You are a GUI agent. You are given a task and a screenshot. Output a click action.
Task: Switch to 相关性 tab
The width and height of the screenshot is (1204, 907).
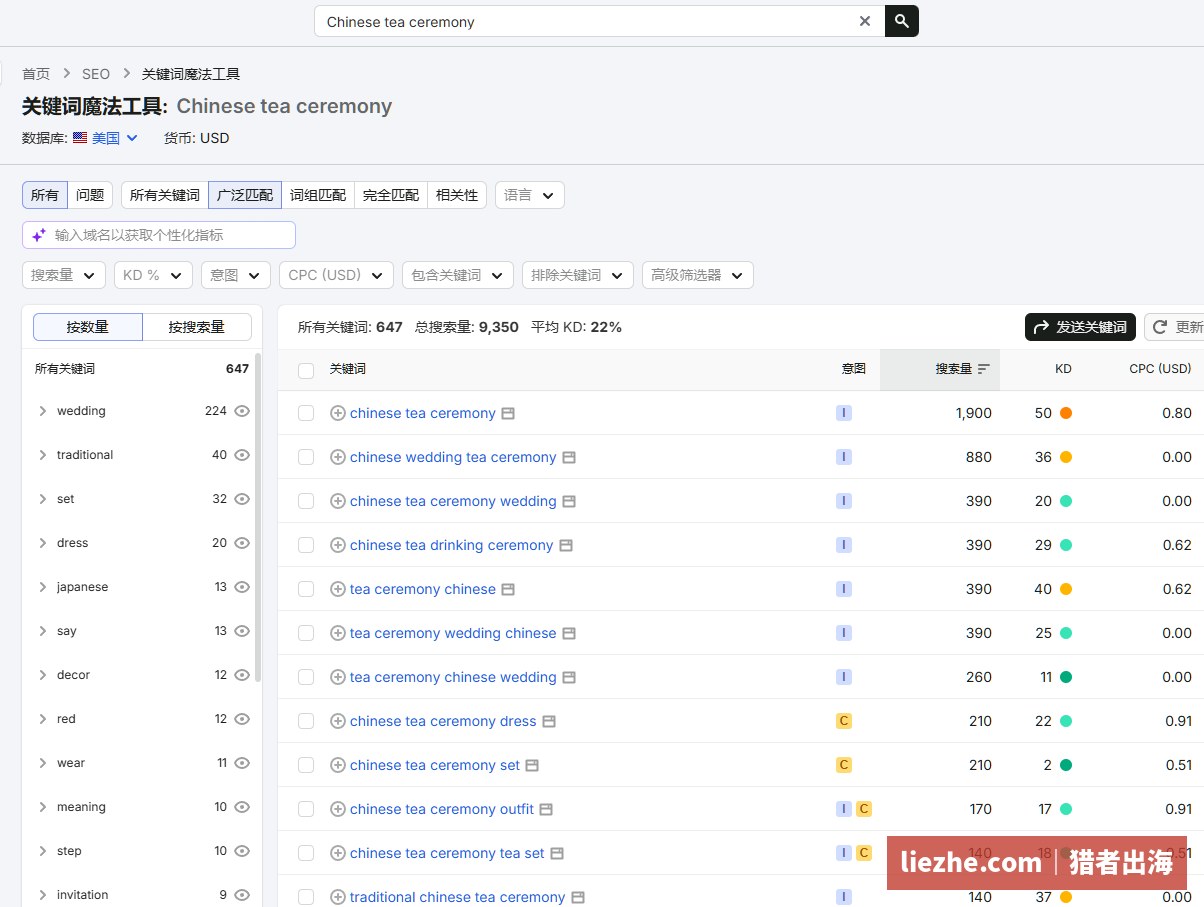[x=457, y=195]
